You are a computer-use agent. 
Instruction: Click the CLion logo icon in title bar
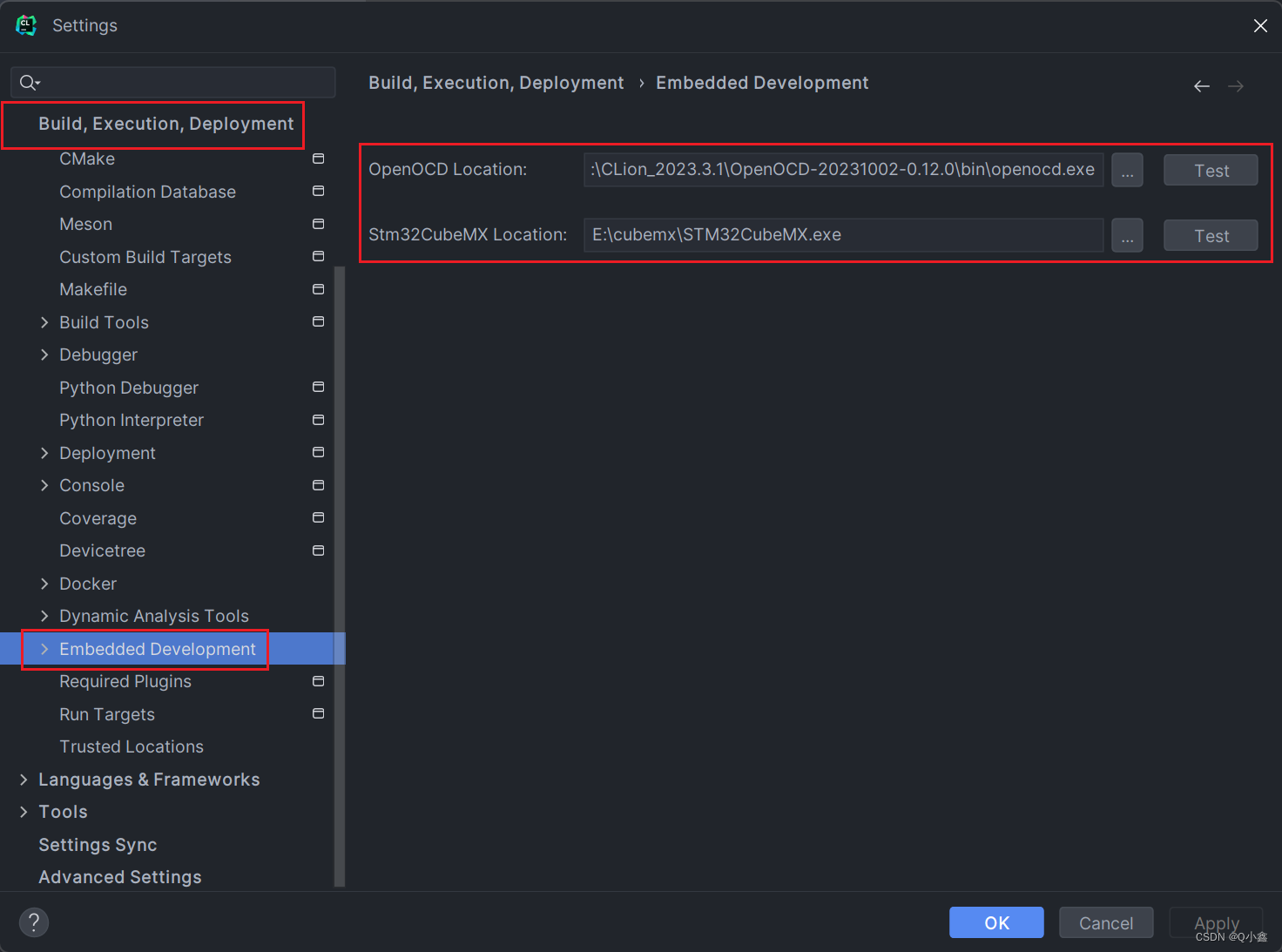pyautogui.click(x=26, y=25)
